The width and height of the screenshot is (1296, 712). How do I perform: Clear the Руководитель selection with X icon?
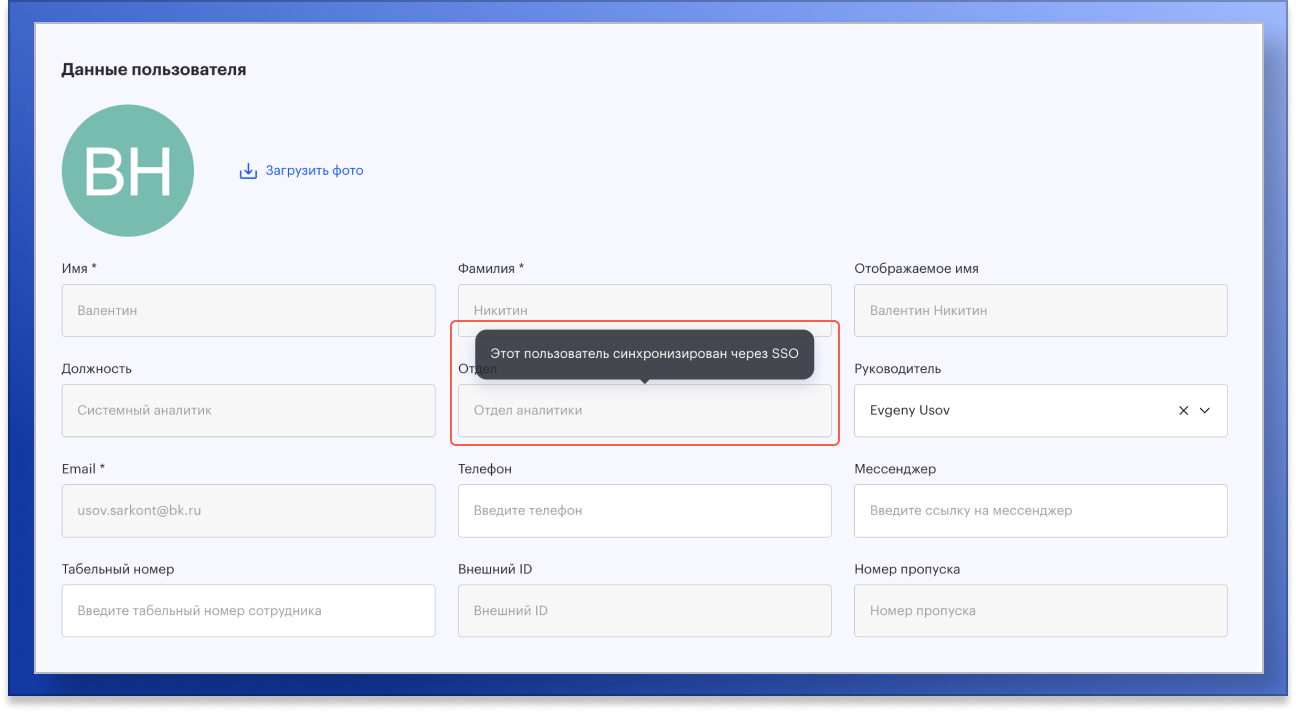click(x=1183, y=411)
